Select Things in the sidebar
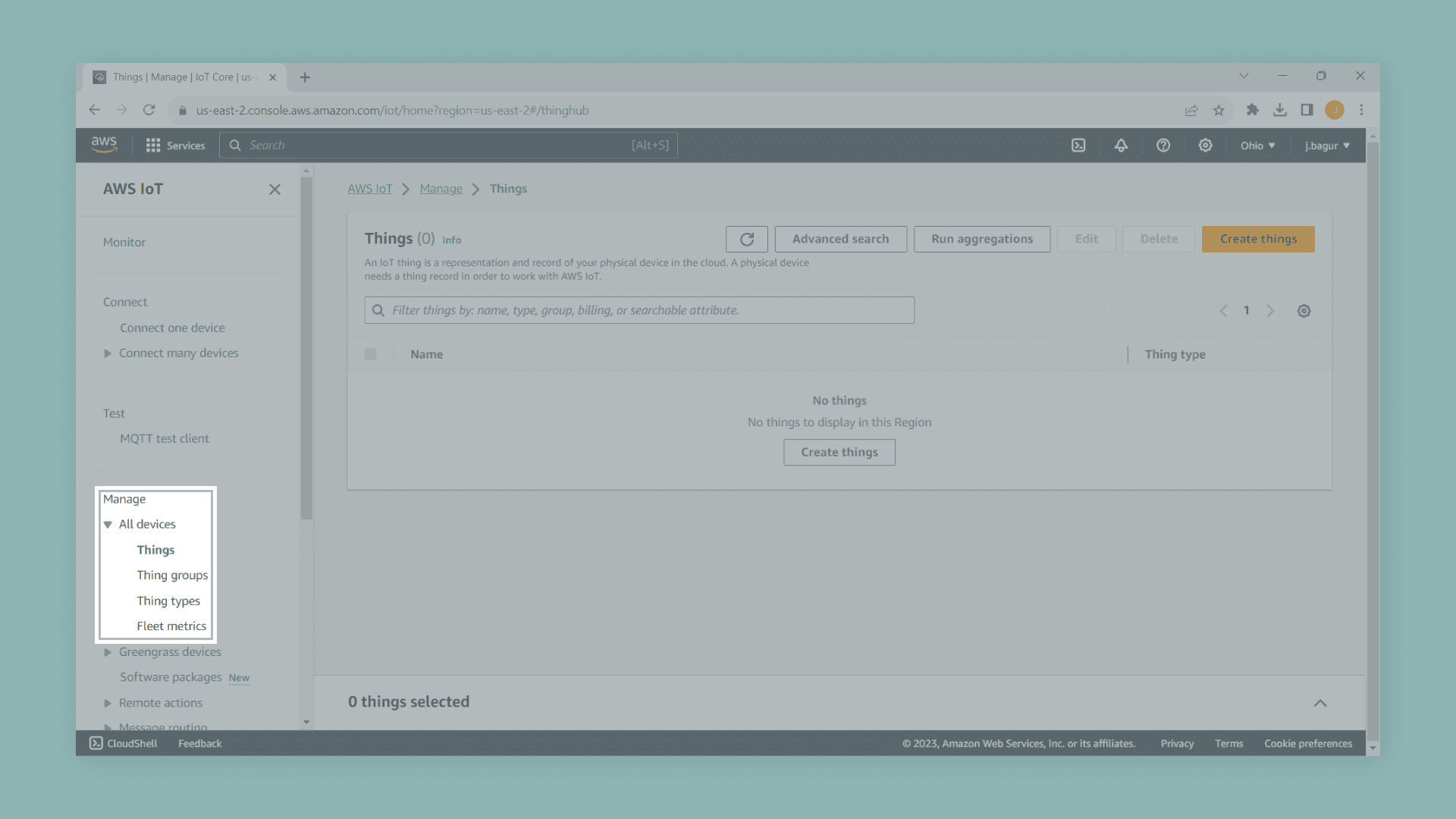Viewport: 1456px width, 819px height. [x=155, y=550]
